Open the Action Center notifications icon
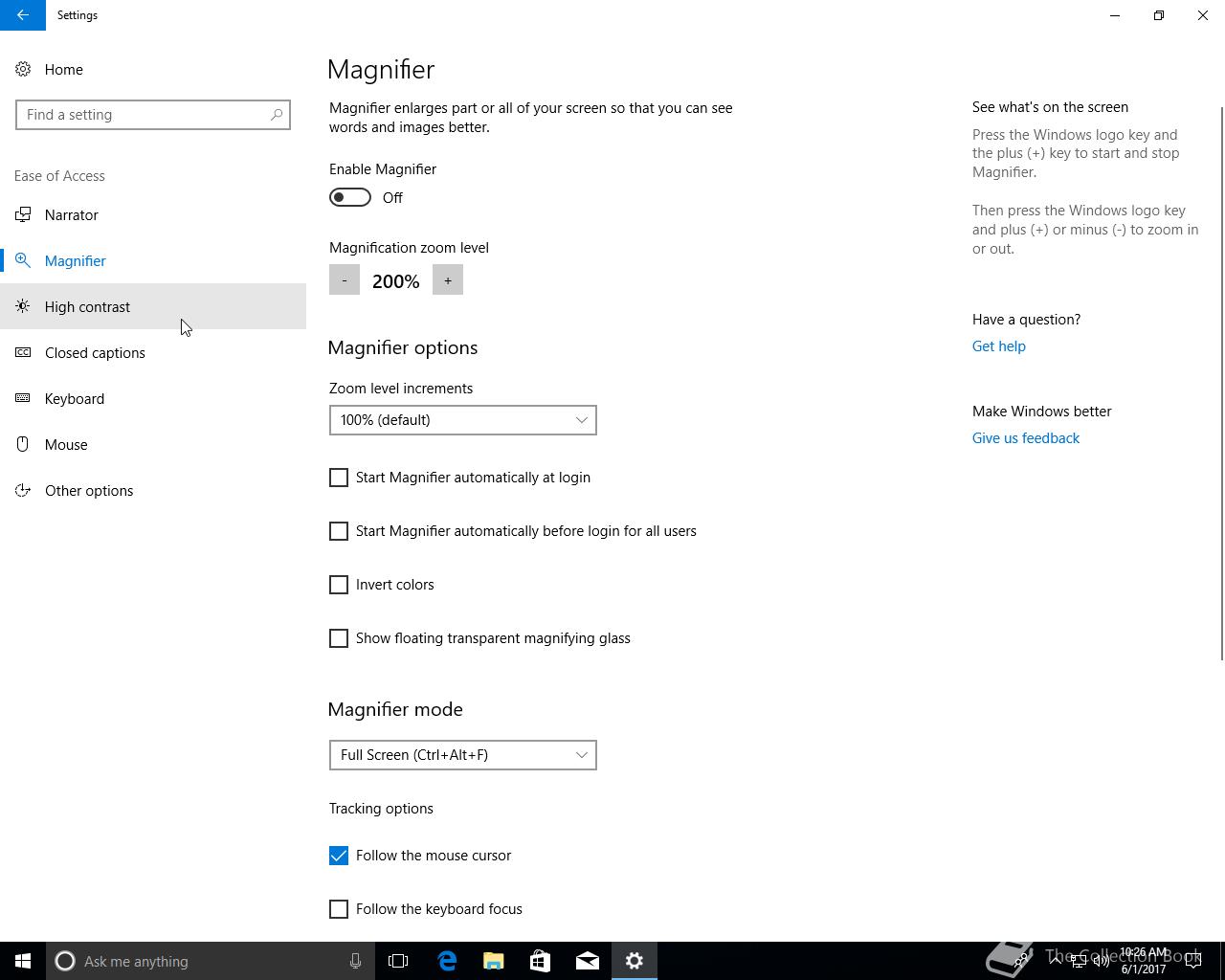1225x980 pixels. coord(1193,961)
